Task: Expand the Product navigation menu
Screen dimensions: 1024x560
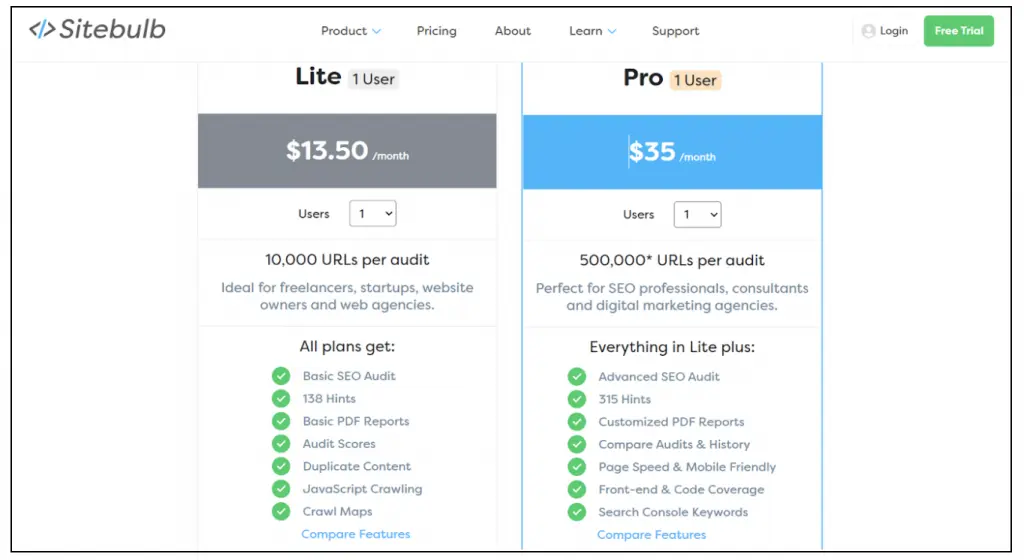Action: click(x=351, y=31)
